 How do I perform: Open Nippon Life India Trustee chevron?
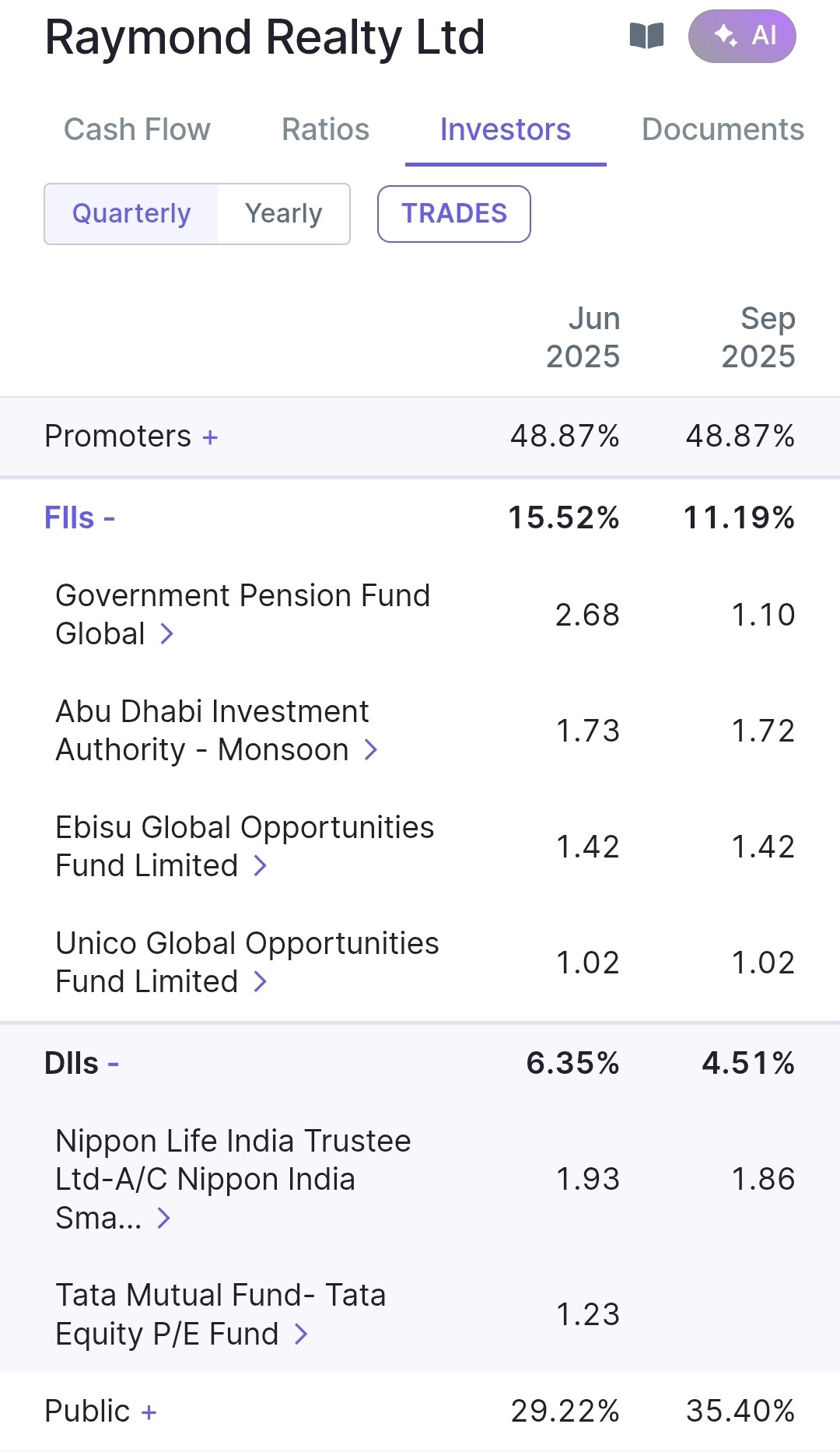tap(163, 1218)
